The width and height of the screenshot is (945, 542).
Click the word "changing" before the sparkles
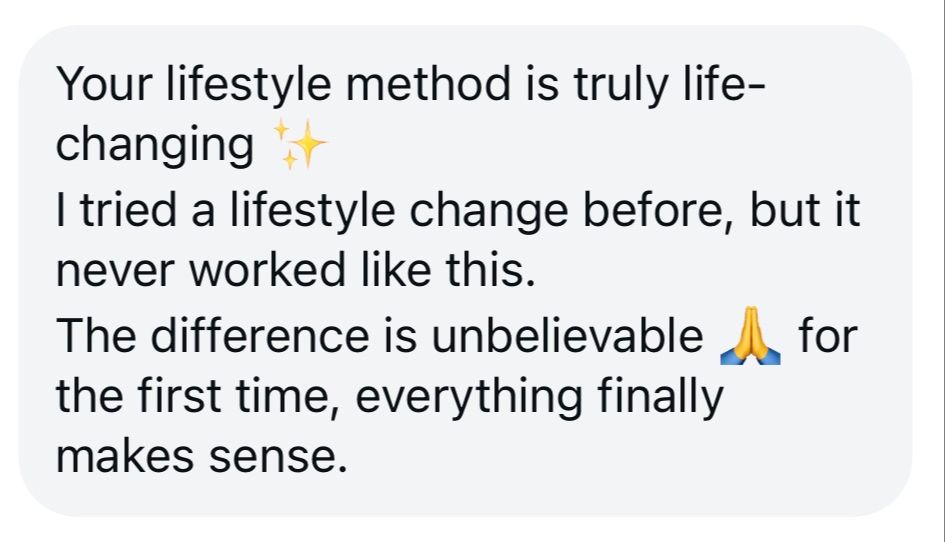(x=155, y=145)
